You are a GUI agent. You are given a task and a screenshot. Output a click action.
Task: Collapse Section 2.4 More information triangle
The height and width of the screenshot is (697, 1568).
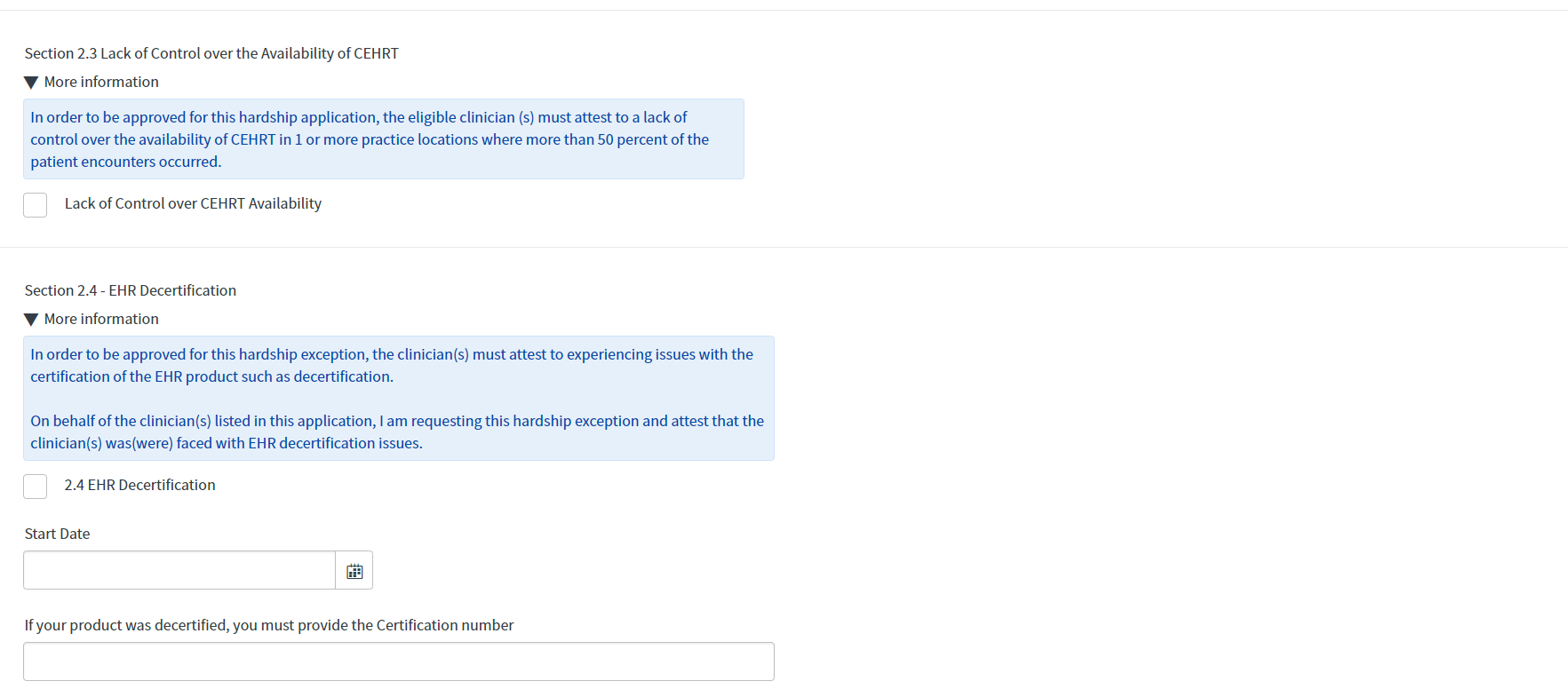tap(31, 320)
